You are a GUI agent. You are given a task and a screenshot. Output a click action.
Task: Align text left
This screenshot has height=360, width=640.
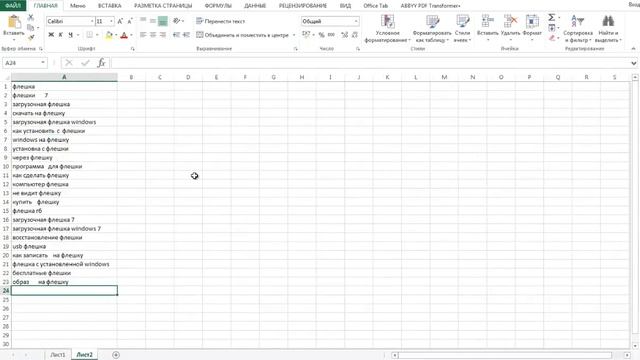(143, 35)
